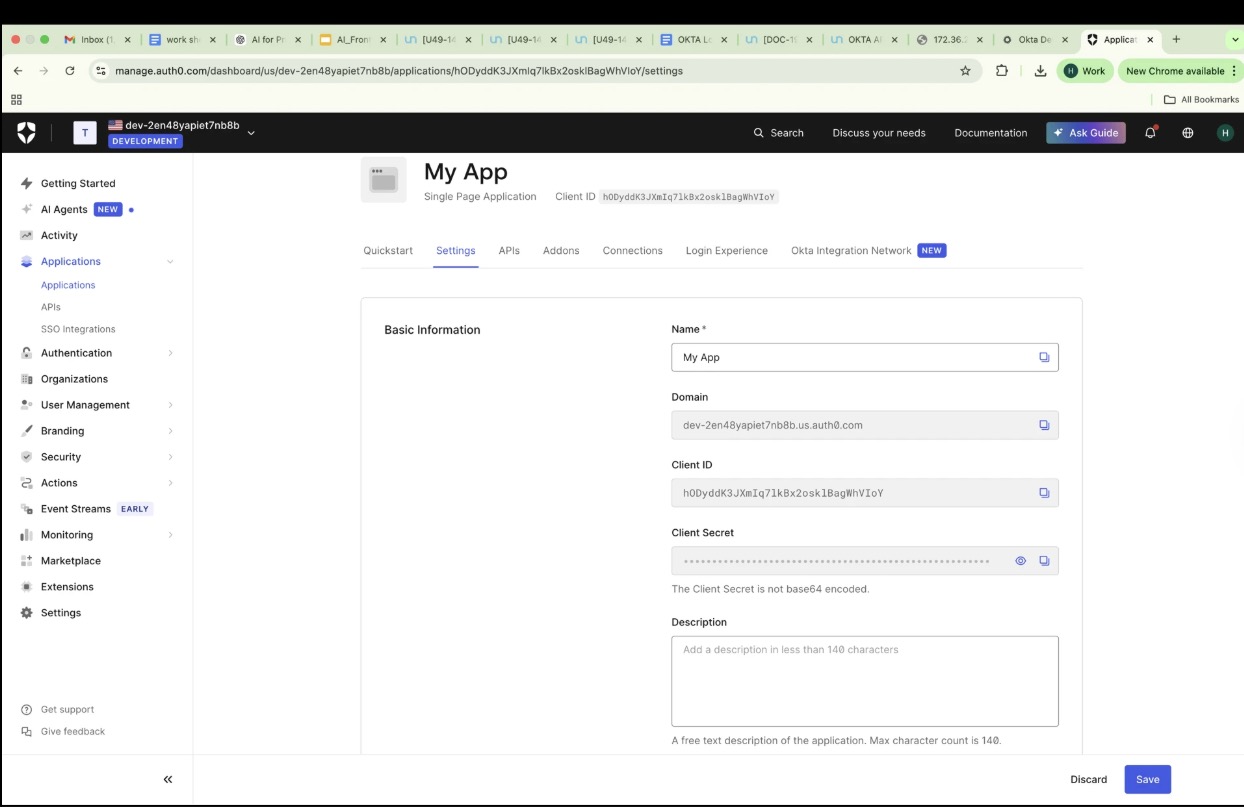
Task: Open the Login Experience tab
Action: pos(727,250)
